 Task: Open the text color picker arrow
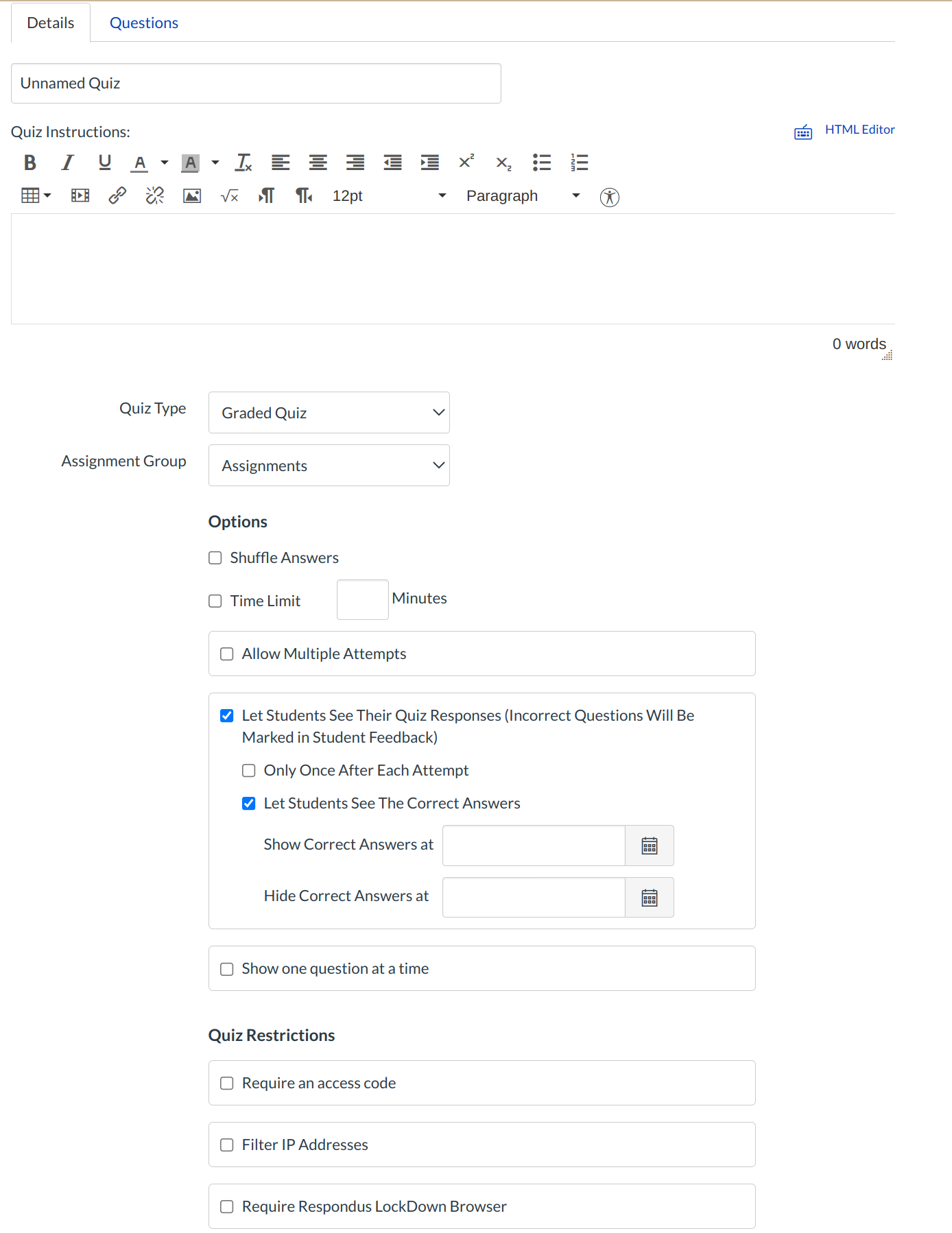[x=165, y=163]
